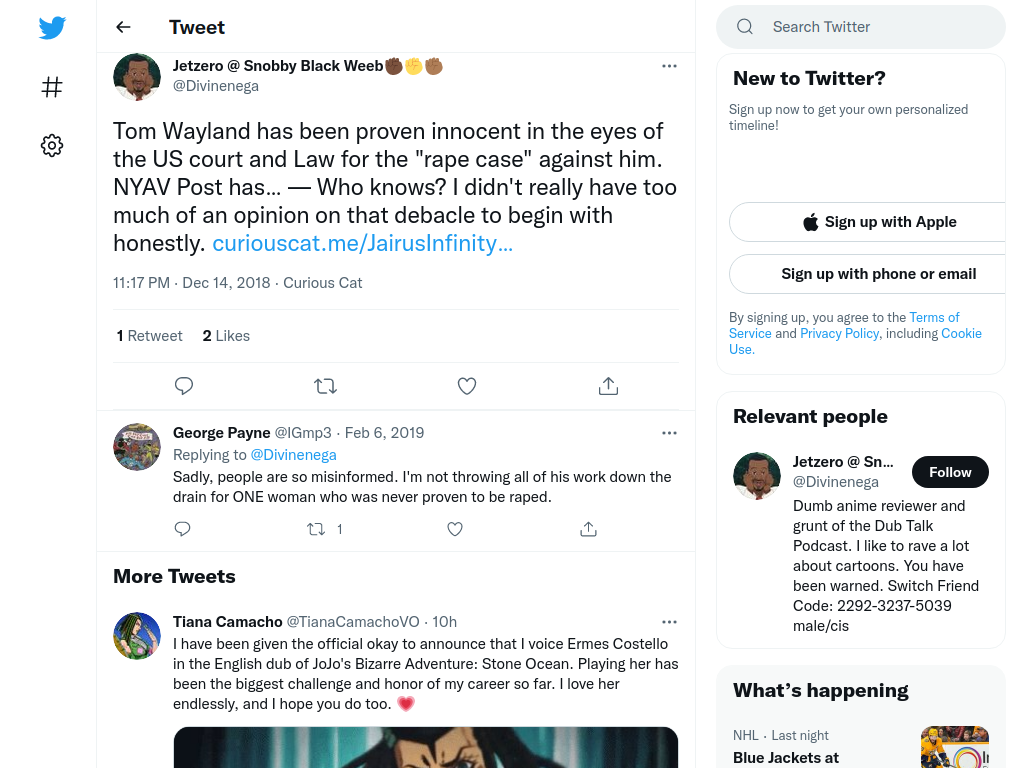Retweet the main Tom Wayland tweet

325,386
